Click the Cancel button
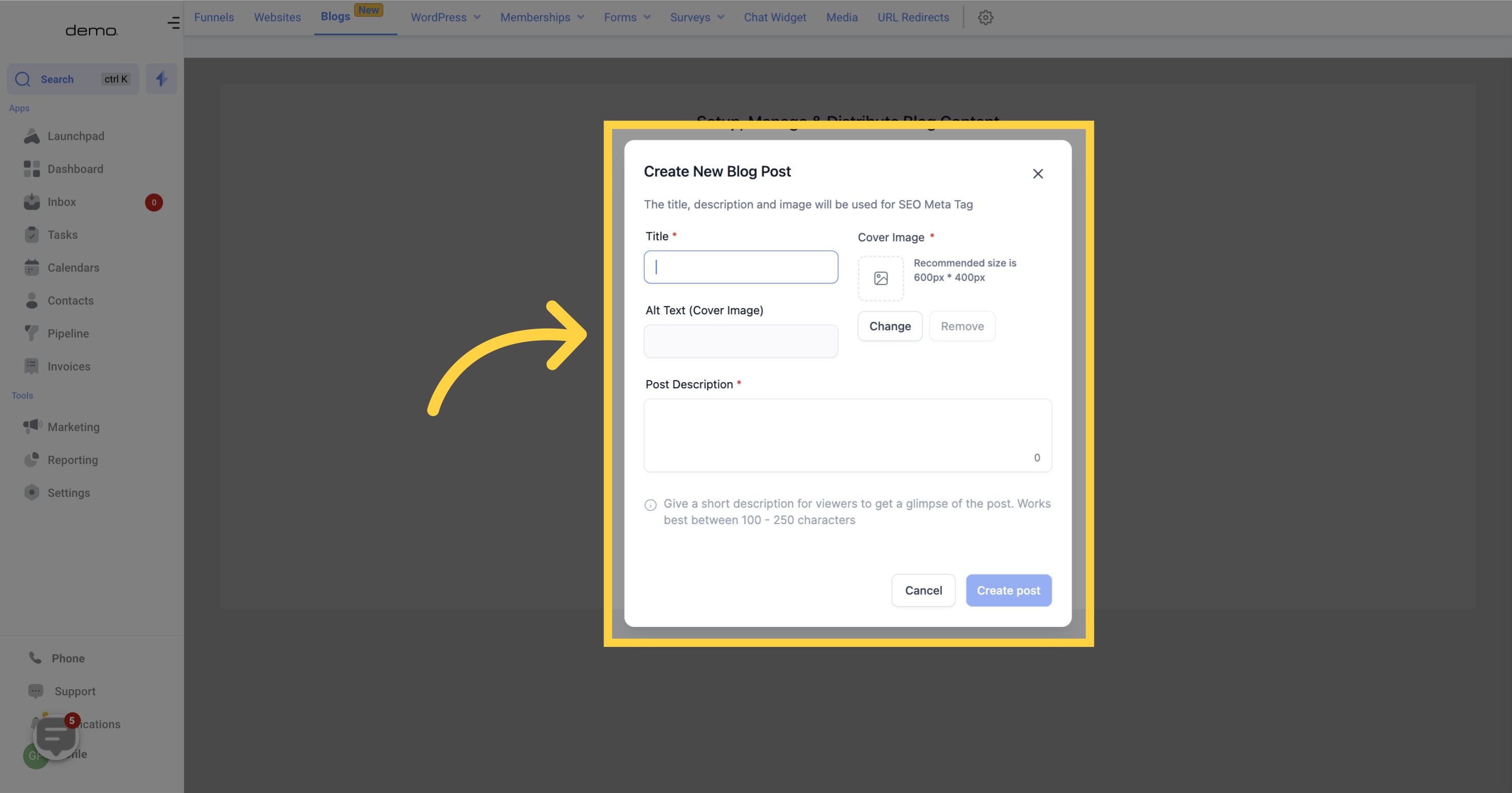The height and width of the screenshot is (793, 1512). 923,590
